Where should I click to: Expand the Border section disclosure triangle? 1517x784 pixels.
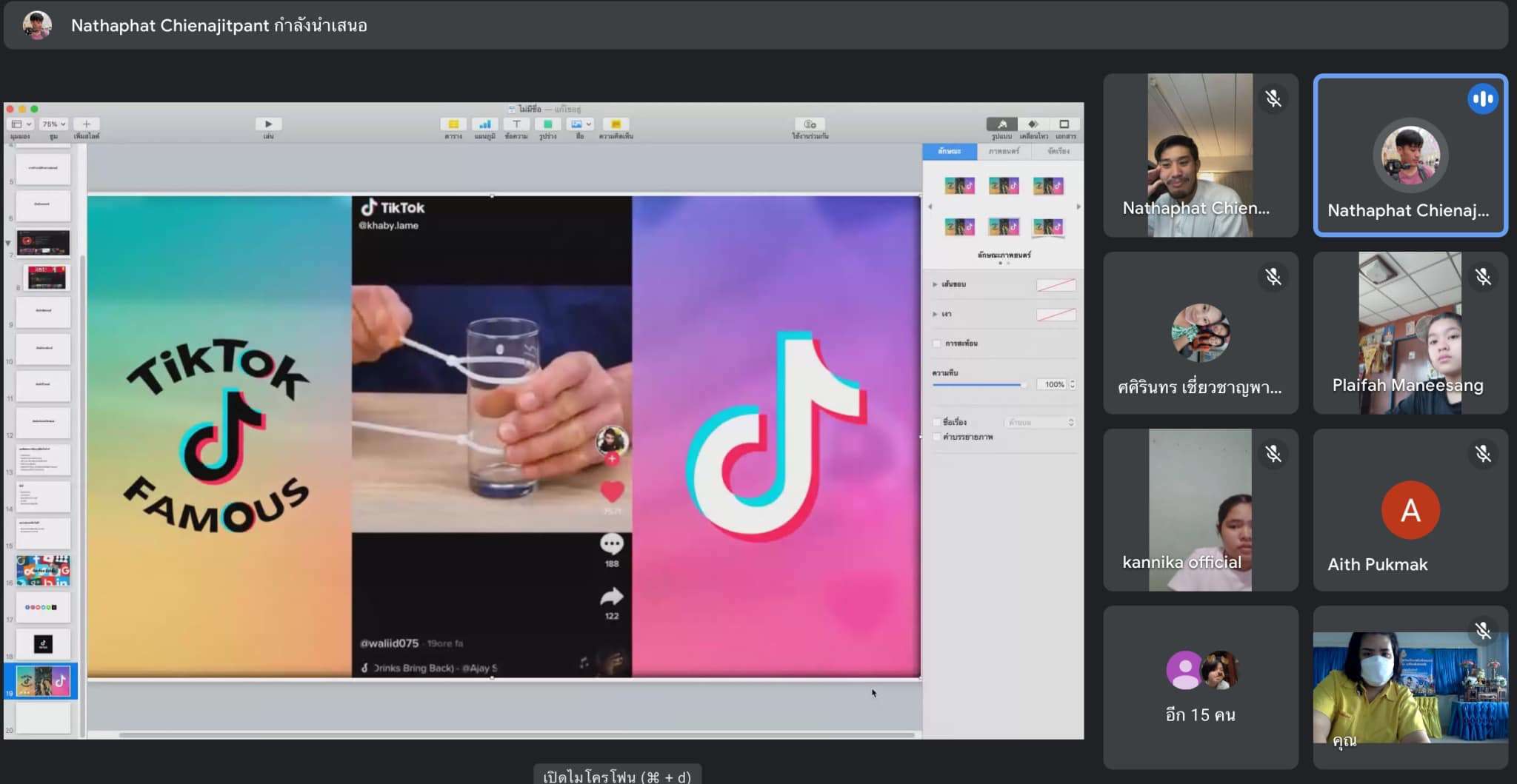click(935, 284)
